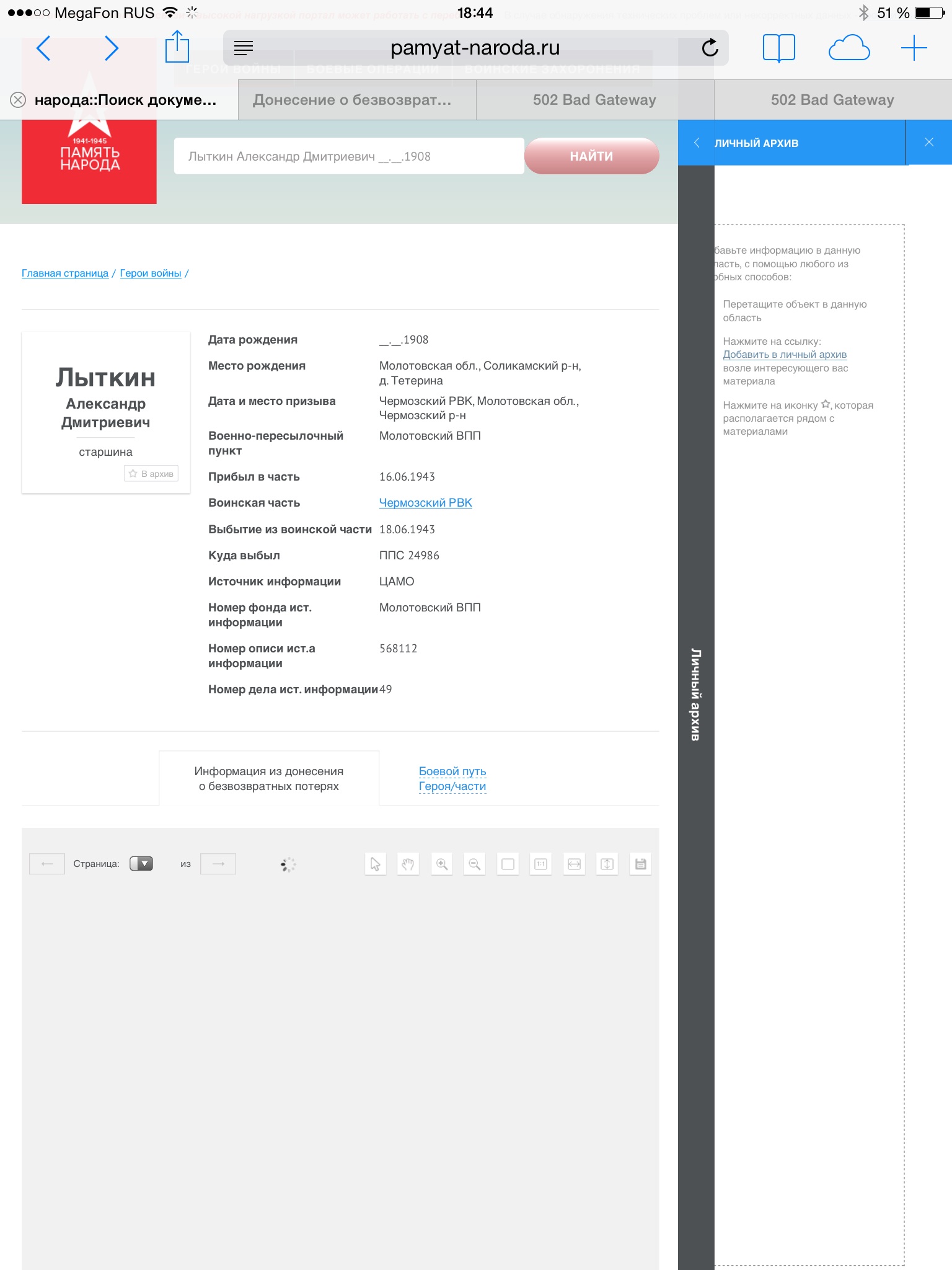The image size is (952, 1270).
Task: Click the 1:1 actual size icon
Action: (x=541, y=864)
